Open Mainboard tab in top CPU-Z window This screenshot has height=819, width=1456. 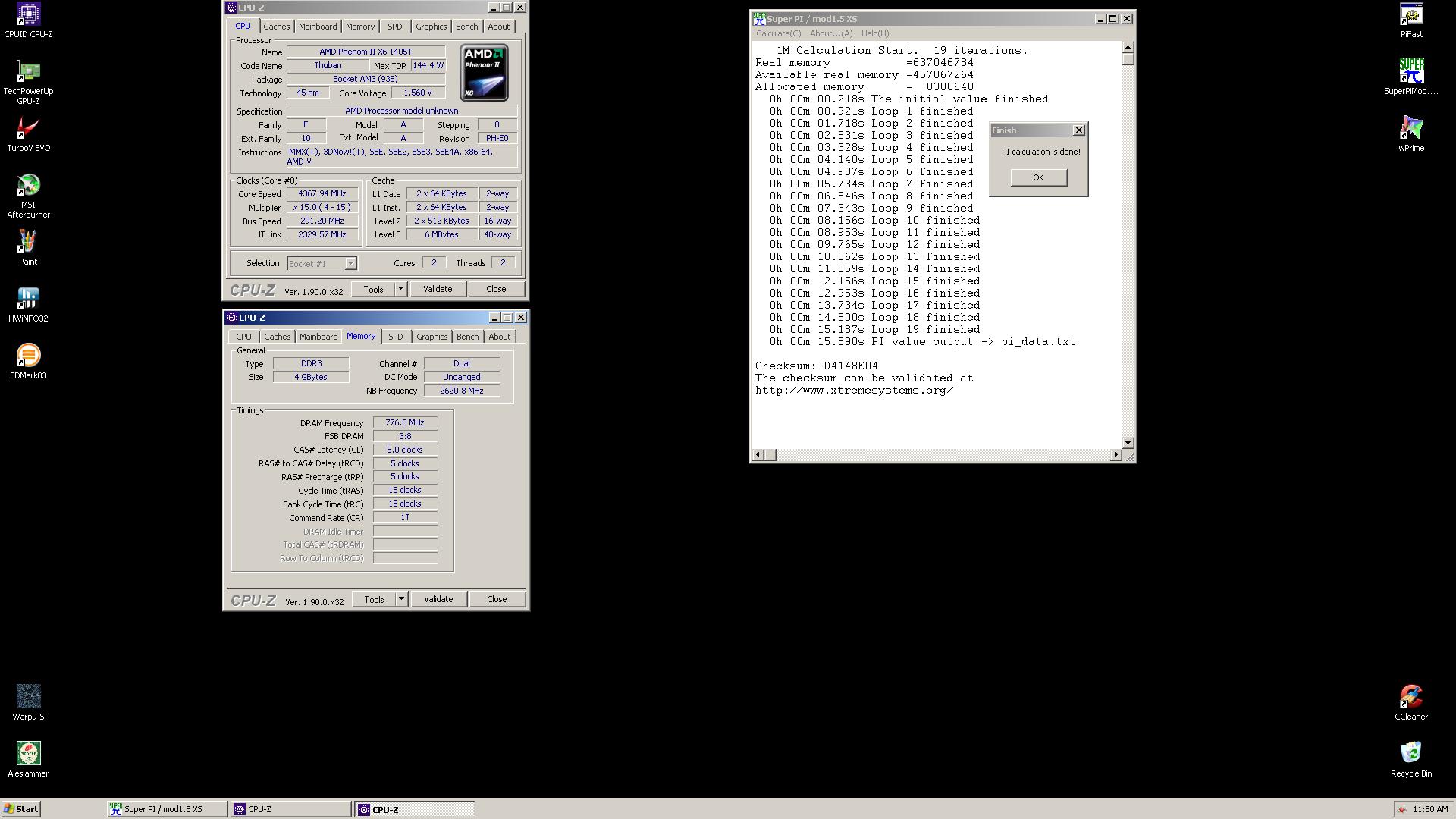[318, 27]
